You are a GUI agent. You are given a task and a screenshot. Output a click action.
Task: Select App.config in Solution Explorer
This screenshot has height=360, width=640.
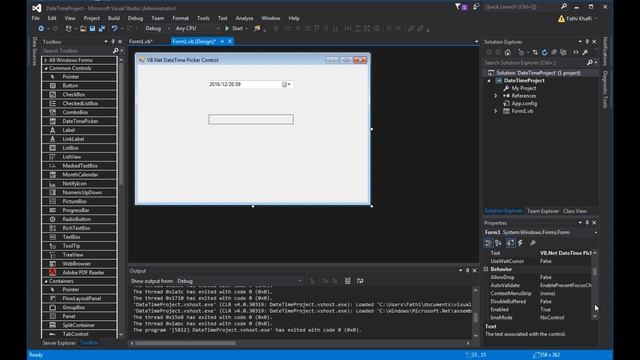[524, 104]
